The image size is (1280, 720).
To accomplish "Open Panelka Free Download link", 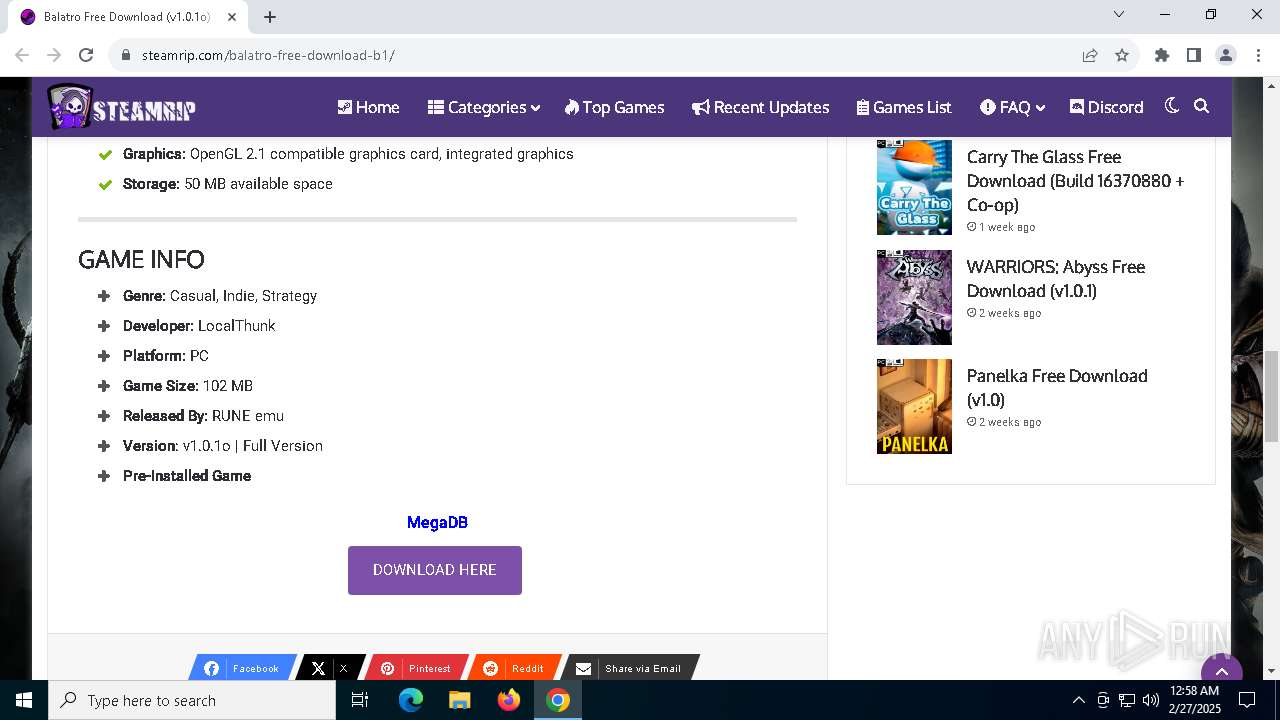I will (x=1056, y=388).
